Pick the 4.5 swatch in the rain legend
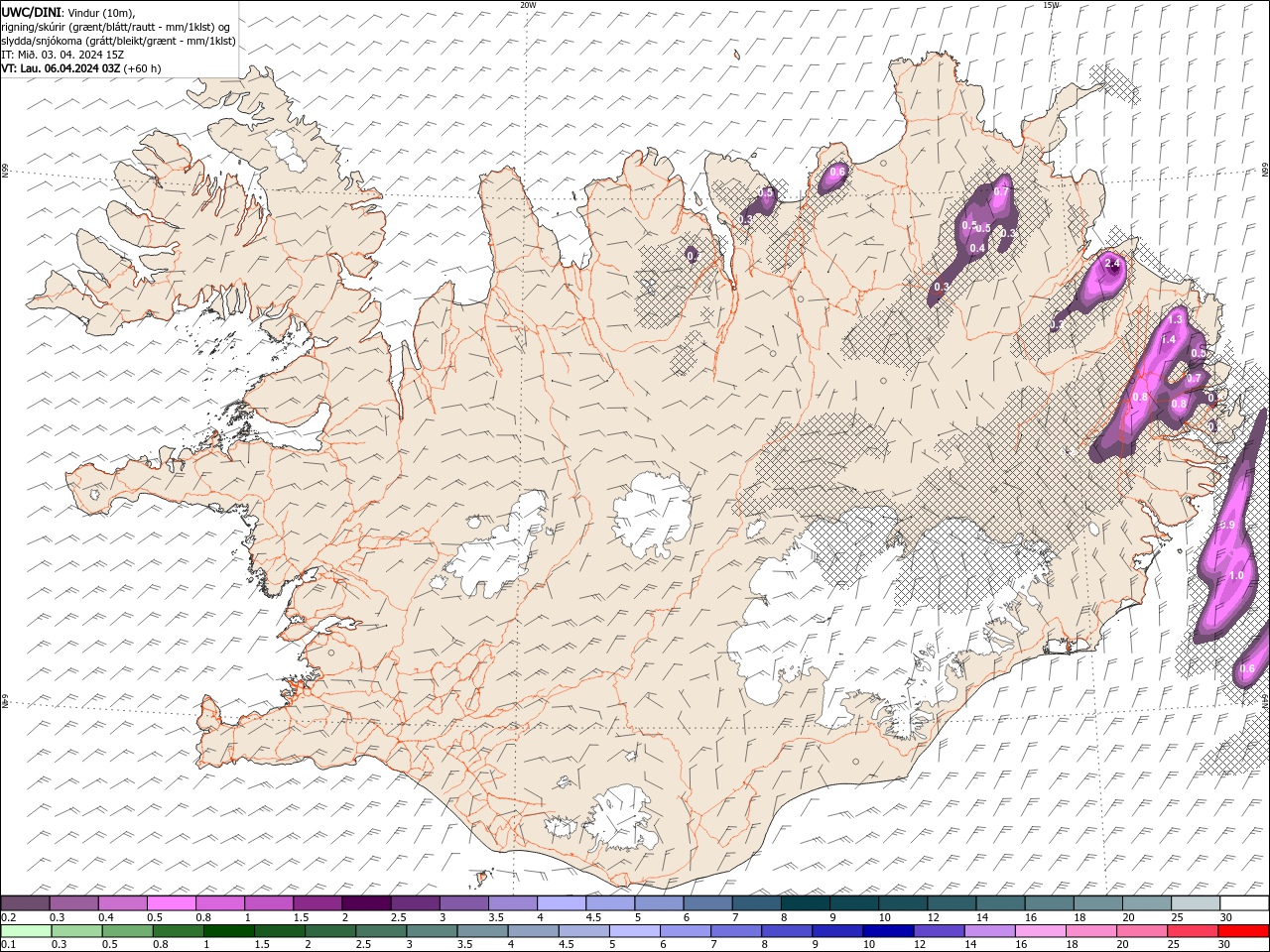This screenshot has width=1270, height=952. [x=582, y=930]
